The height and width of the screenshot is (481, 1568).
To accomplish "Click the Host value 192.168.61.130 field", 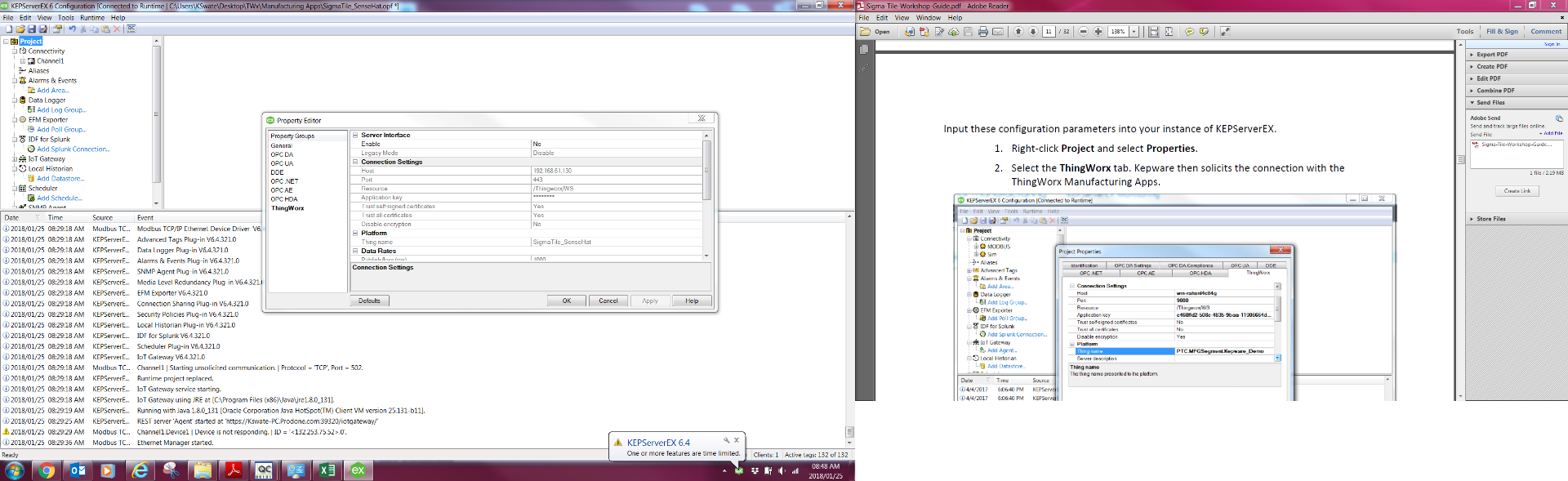I will click(617, 171).
